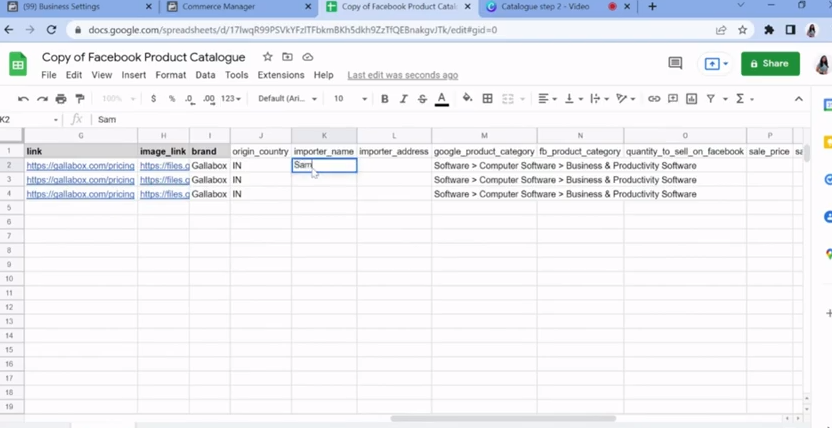Click the Undo arrow icon

pyautogui.click(x=23, y=99)
